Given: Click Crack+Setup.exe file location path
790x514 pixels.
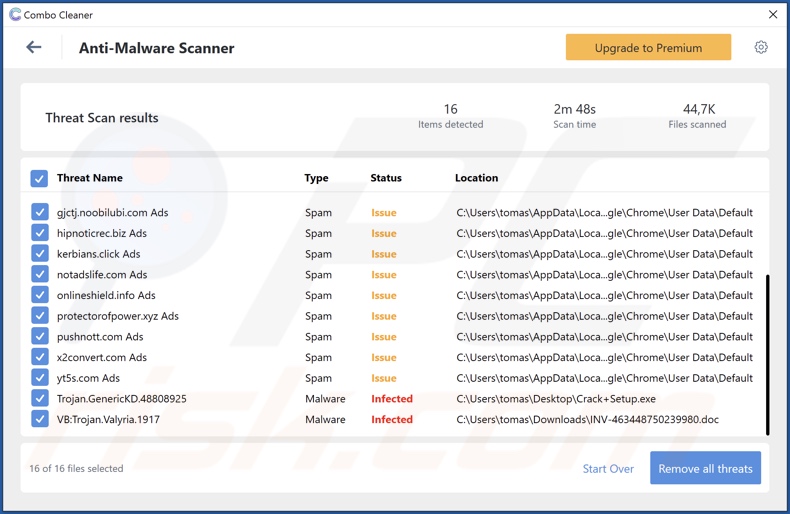Looking at the screenshot, I should (556, 399).
